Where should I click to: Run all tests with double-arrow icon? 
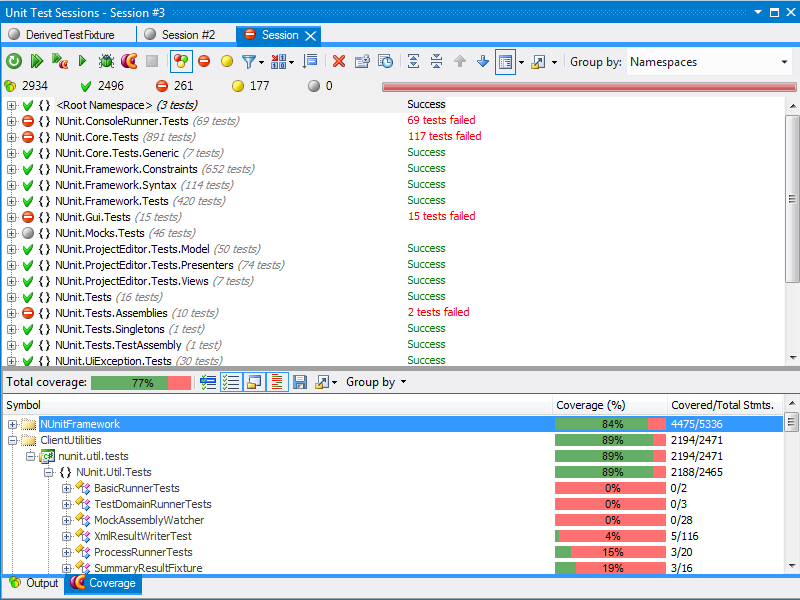(37, 62)
